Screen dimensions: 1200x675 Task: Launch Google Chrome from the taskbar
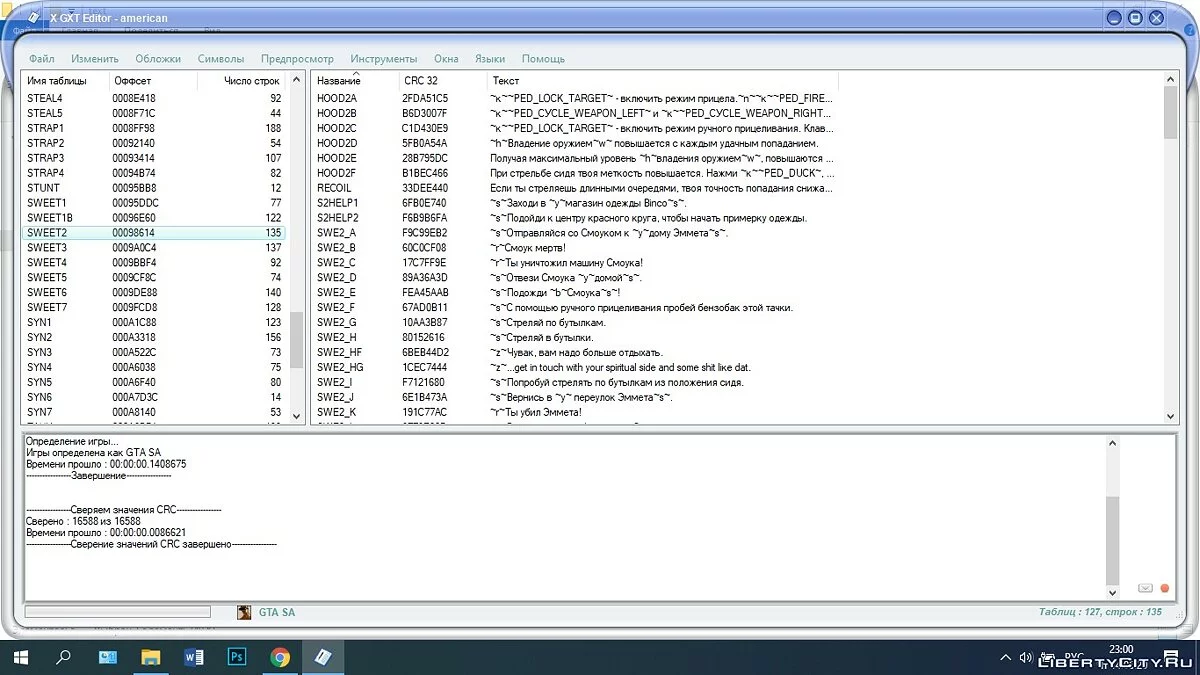point(281,657)
